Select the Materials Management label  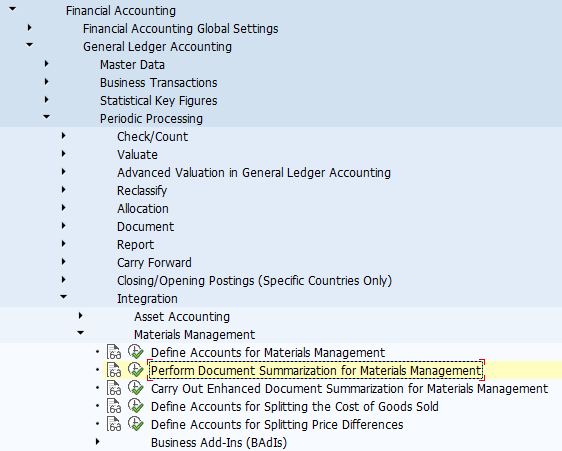click(194, 334)
